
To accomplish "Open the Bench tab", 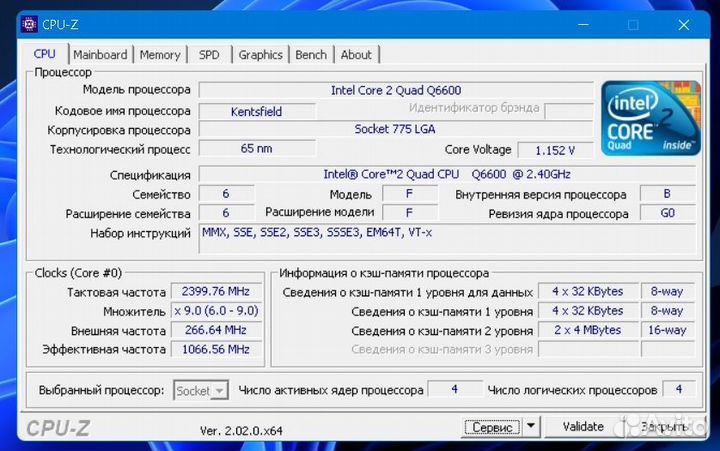I will 311,55.
